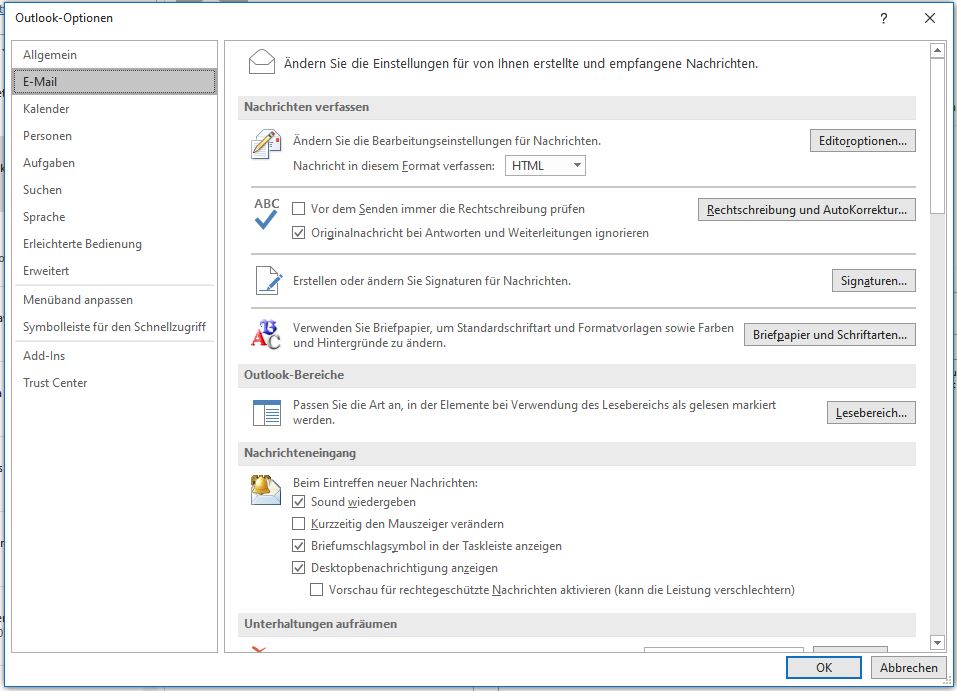Viewport: 957px width, 691px height.
Task: Open Erleichterte Bedienung settings
Action: coord(115,244)
